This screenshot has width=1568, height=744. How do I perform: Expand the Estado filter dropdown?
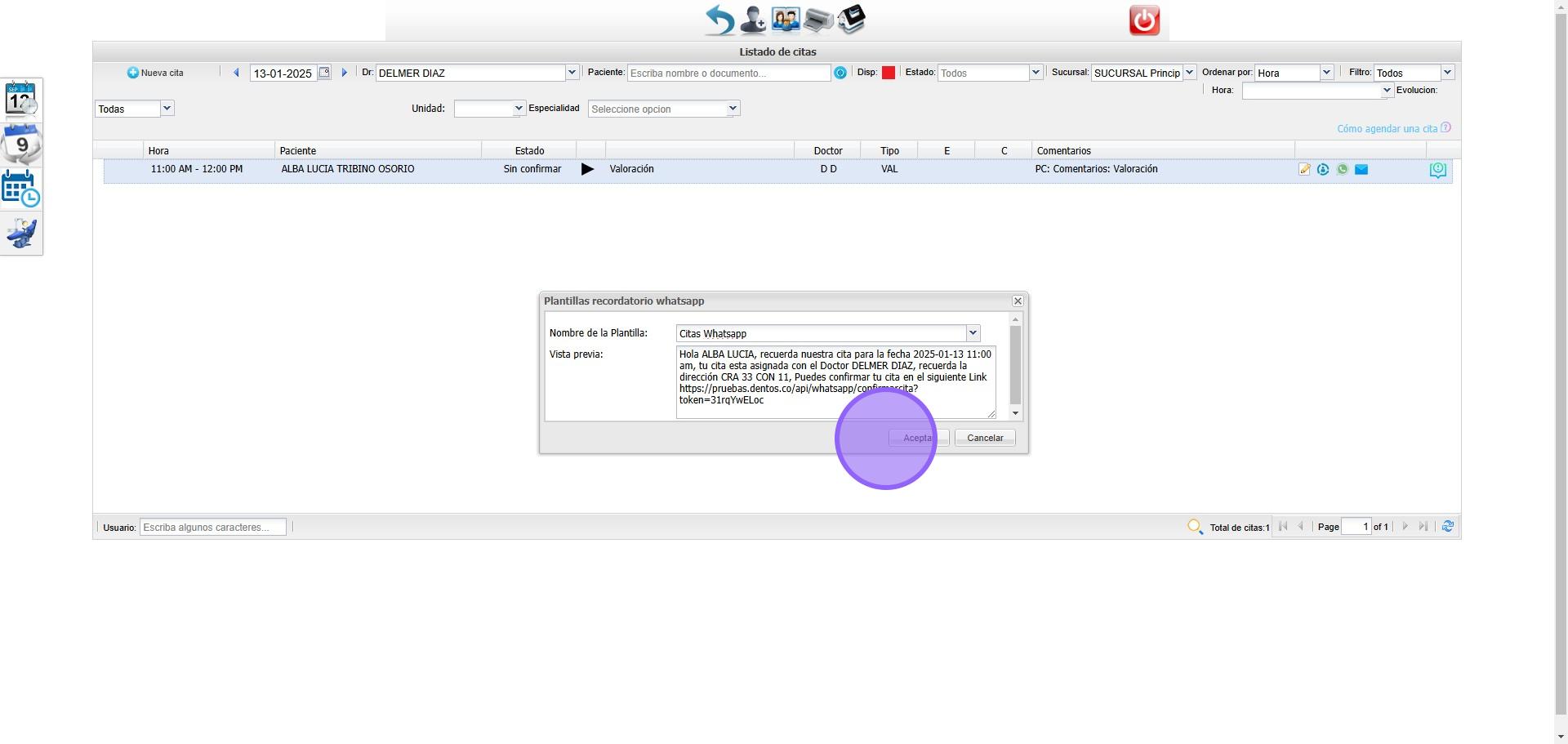pyautogui.click(x=1036, y=73)
